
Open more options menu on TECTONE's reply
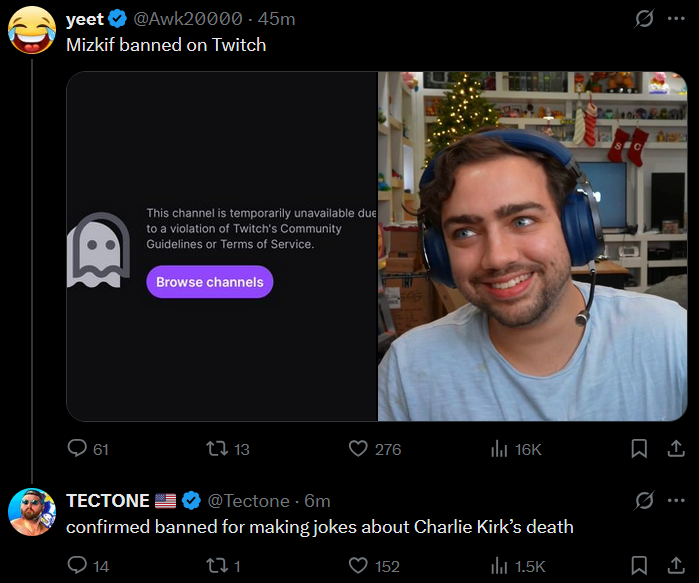click(x=677, y=500)
